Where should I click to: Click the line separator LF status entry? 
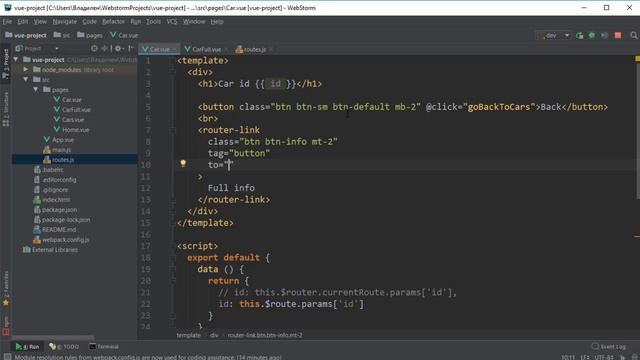point(584,357)
